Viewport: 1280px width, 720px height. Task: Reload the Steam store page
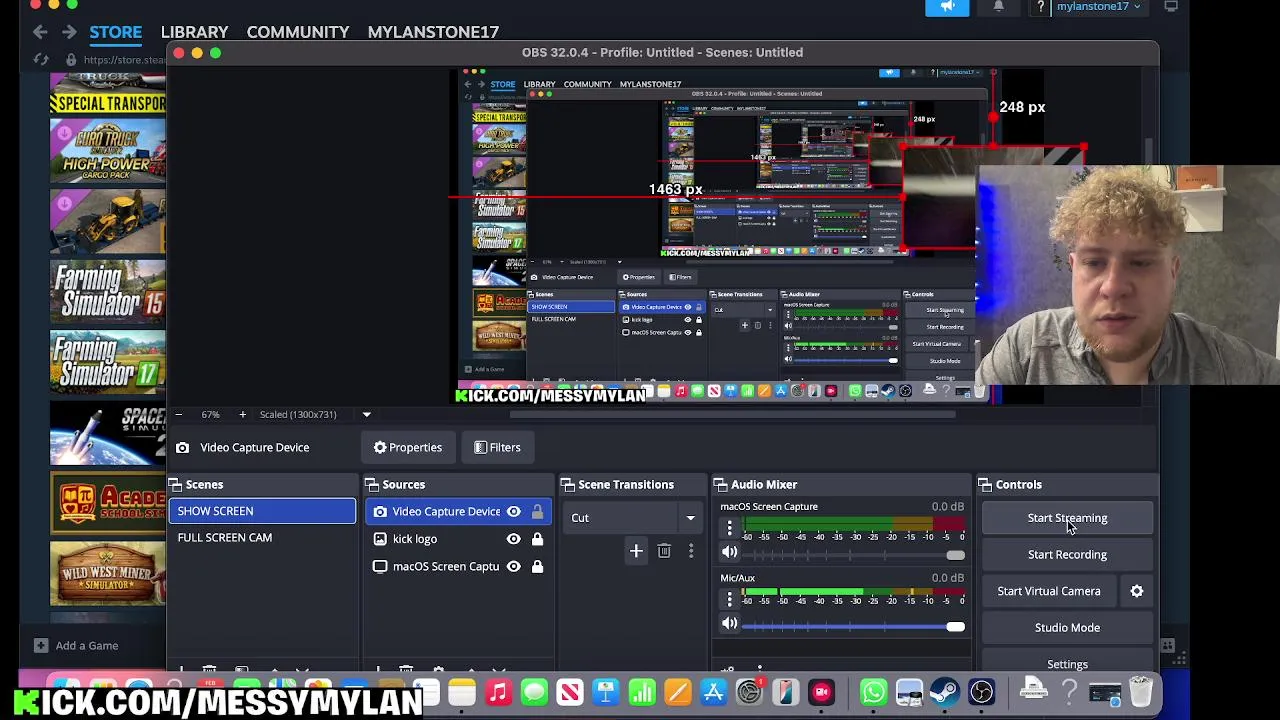(41, 60)
